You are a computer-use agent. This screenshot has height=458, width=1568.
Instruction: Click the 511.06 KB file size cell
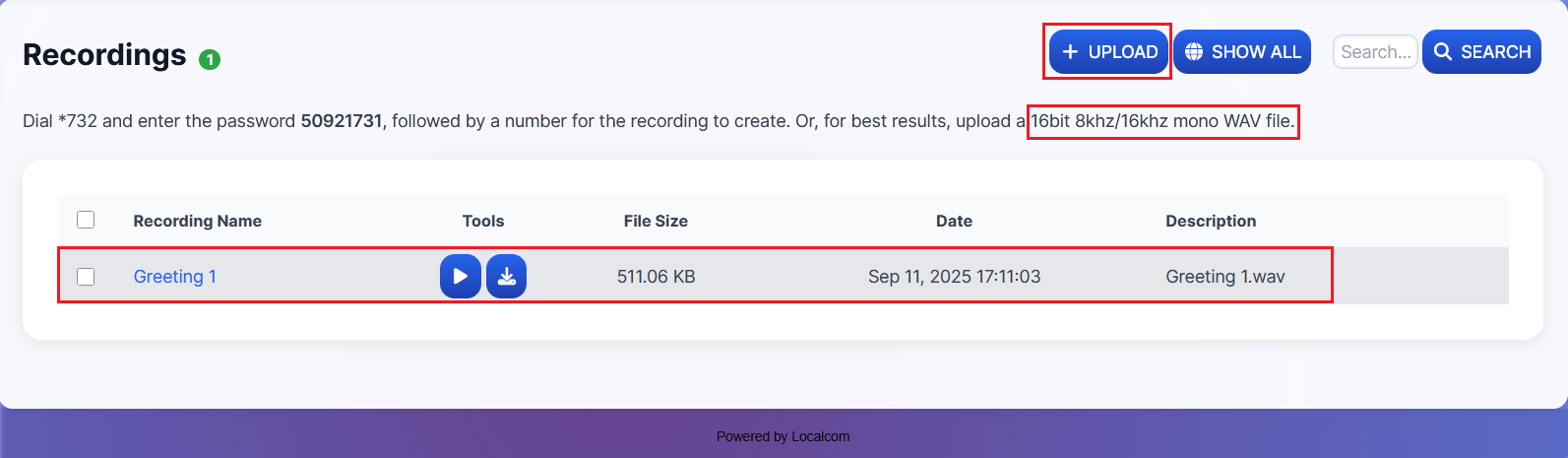pyautogui.click(x=656, y=277)
